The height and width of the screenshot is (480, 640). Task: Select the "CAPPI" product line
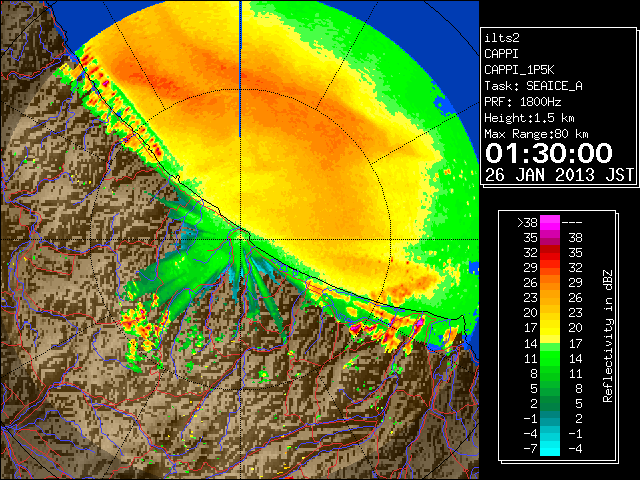(x=501, y=54)
